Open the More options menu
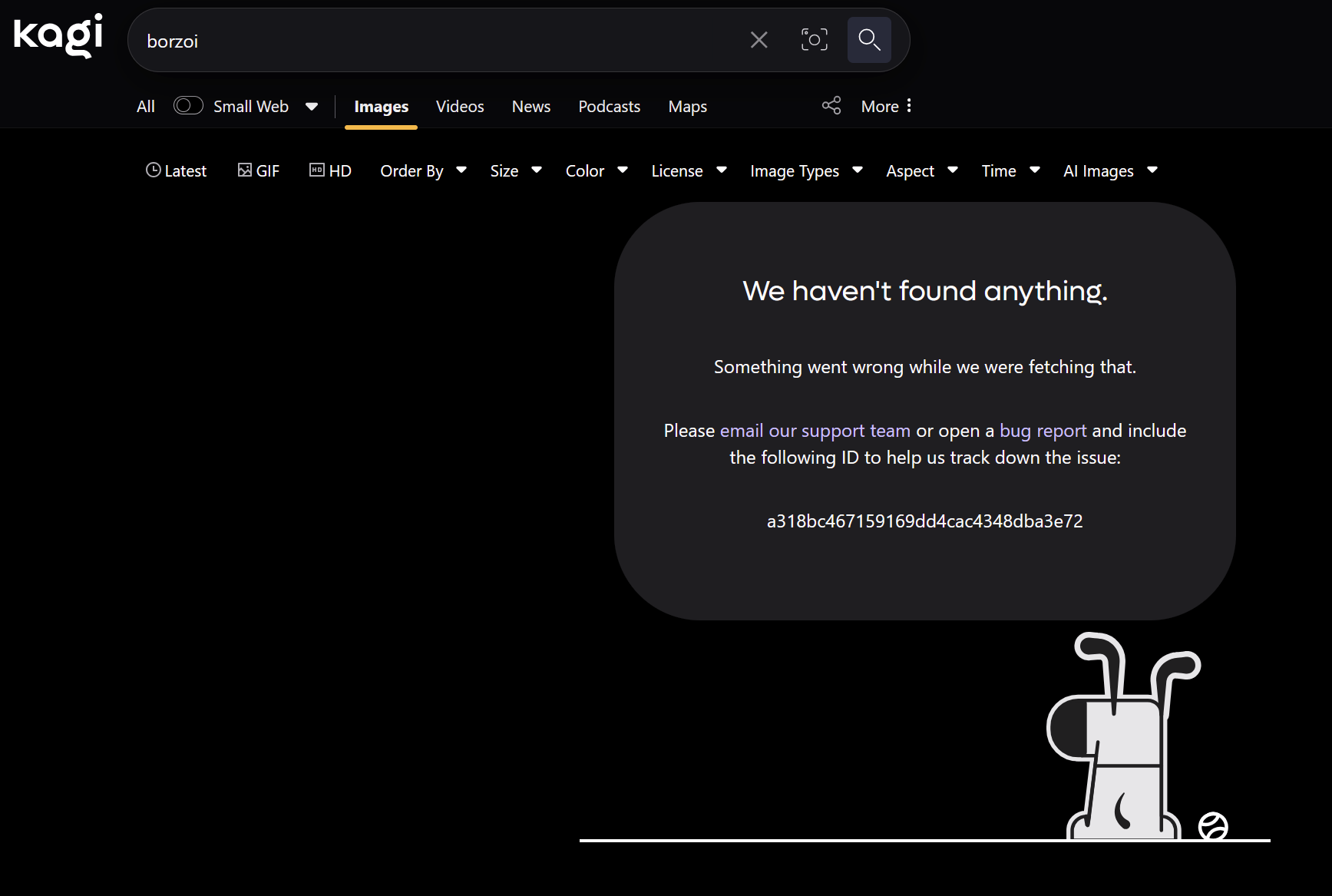The image size is (1332, 896). pos(886,107)
